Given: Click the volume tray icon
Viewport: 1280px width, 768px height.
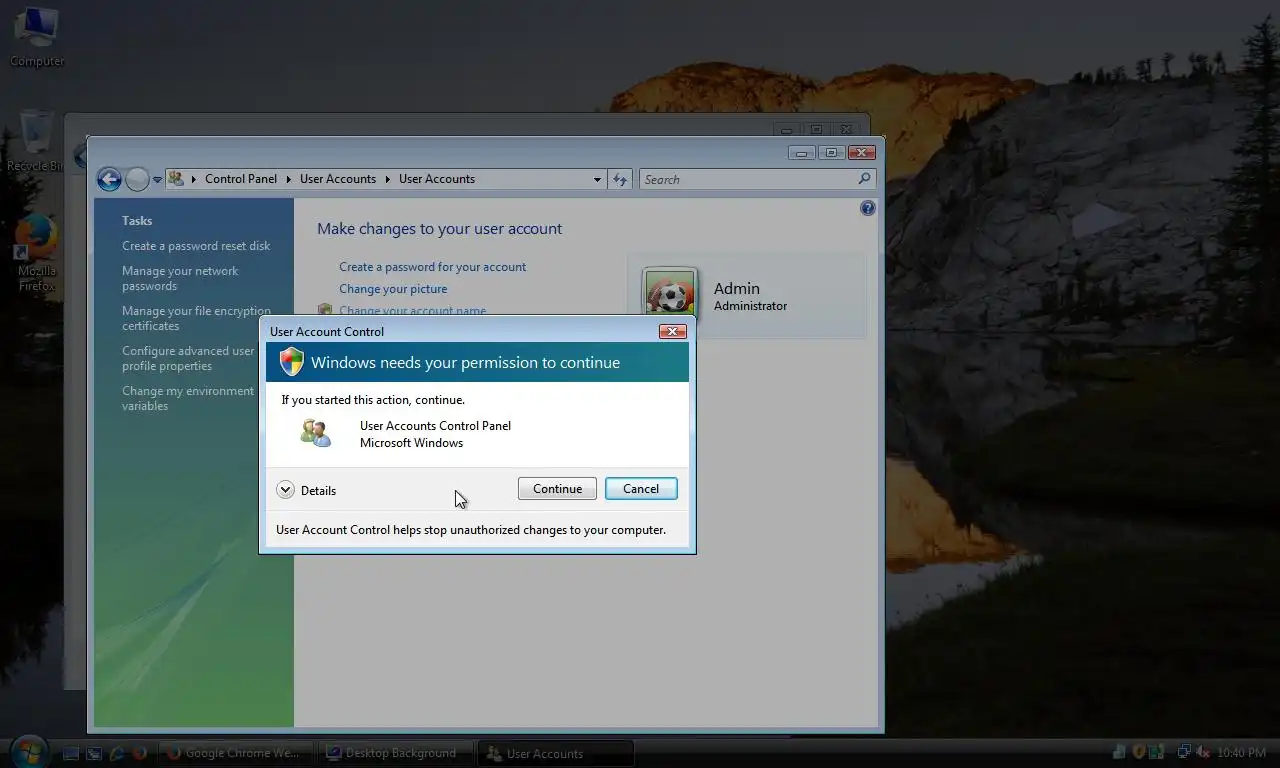Looking at the screenshot, I should 1203,752.
